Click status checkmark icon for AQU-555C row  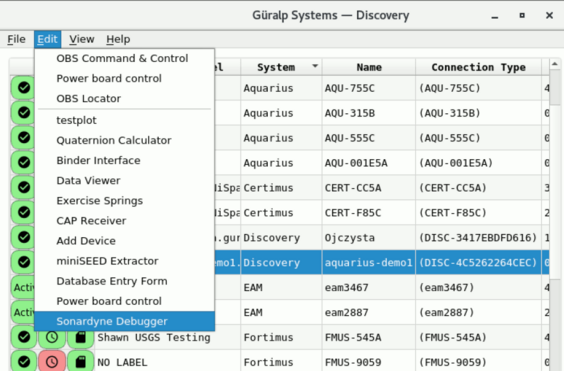[24, 137]
